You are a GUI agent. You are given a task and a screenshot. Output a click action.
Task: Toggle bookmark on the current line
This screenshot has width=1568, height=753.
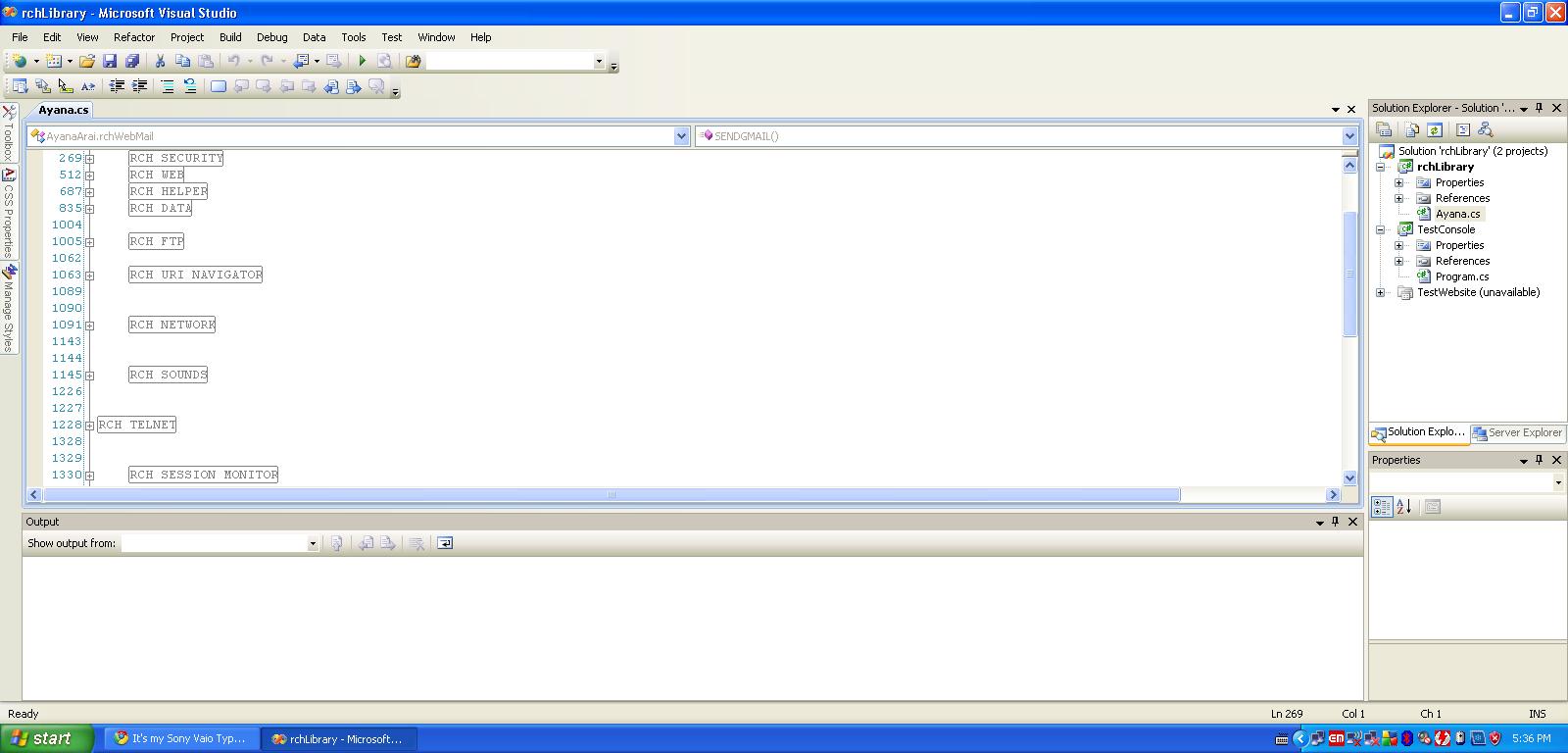[219, 86]
